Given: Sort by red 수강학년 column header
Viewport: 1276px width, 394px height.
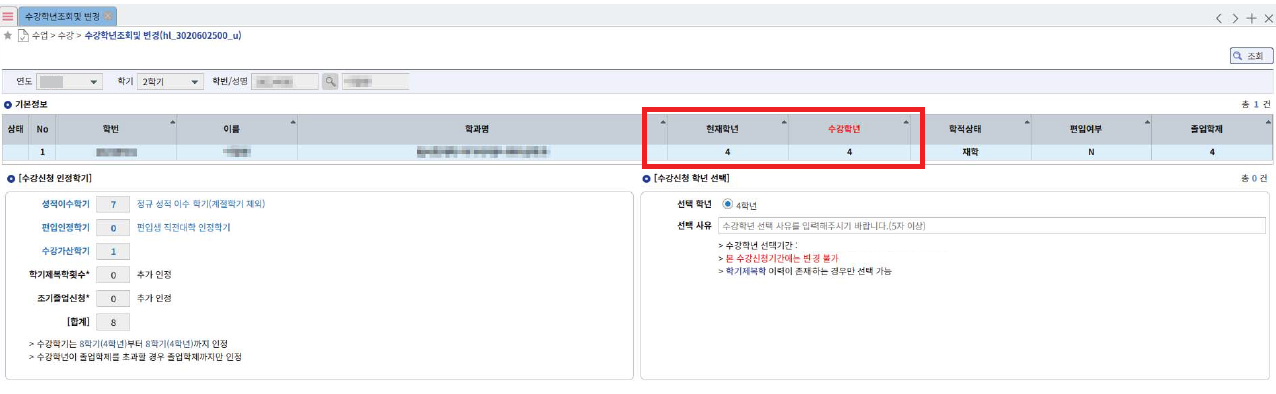Looking at the screenshot, I should click(x=850, y=129).
